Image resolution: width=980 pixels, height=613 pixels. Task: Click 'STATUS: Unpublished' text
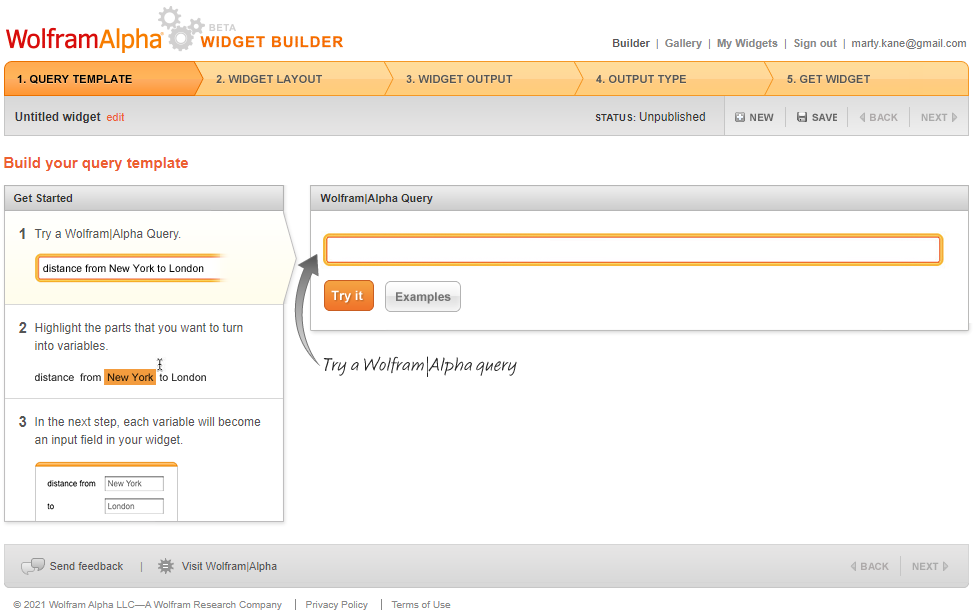coord(650,117)
